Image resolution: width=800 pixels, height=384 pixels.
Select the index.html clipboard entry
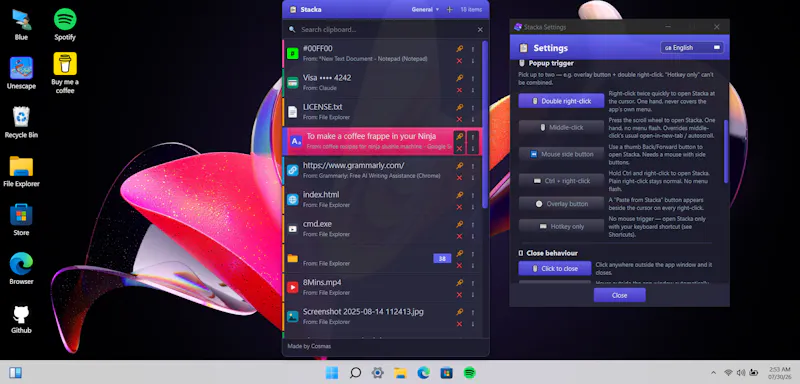(x=383, y=199)
